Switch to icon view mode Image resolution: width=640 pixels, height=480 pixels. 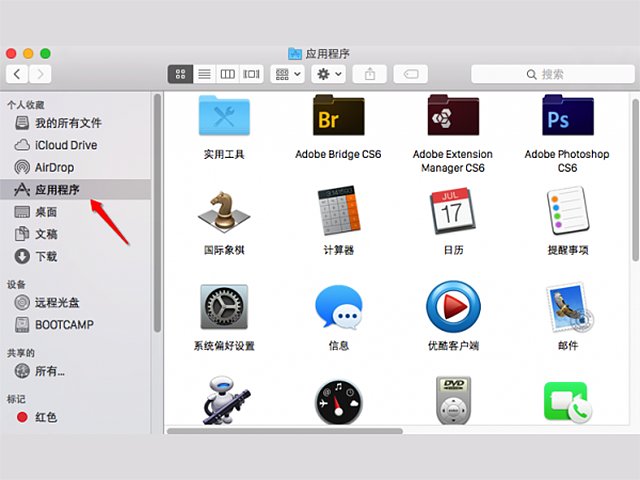(x=180, y=74)
